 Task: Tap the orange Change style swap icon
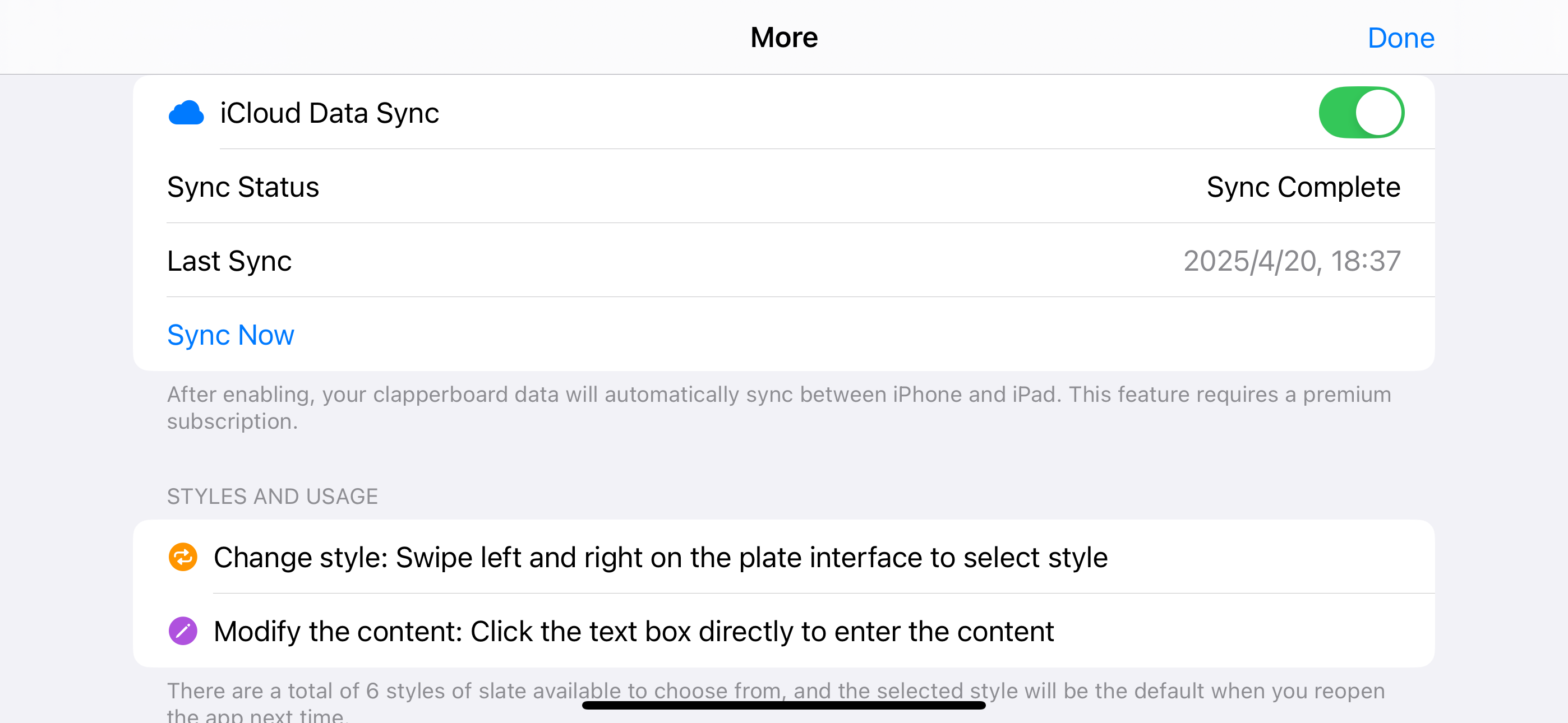pos(183,557)
